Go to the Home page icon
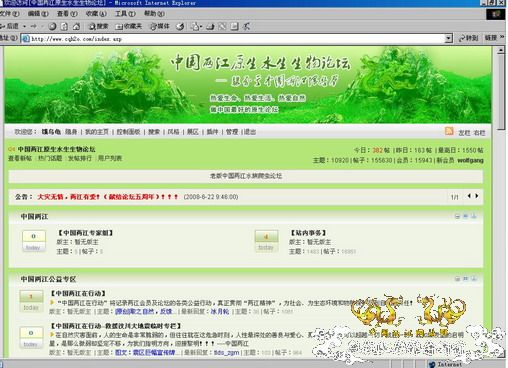508x368 pixels. pos(77,26)
